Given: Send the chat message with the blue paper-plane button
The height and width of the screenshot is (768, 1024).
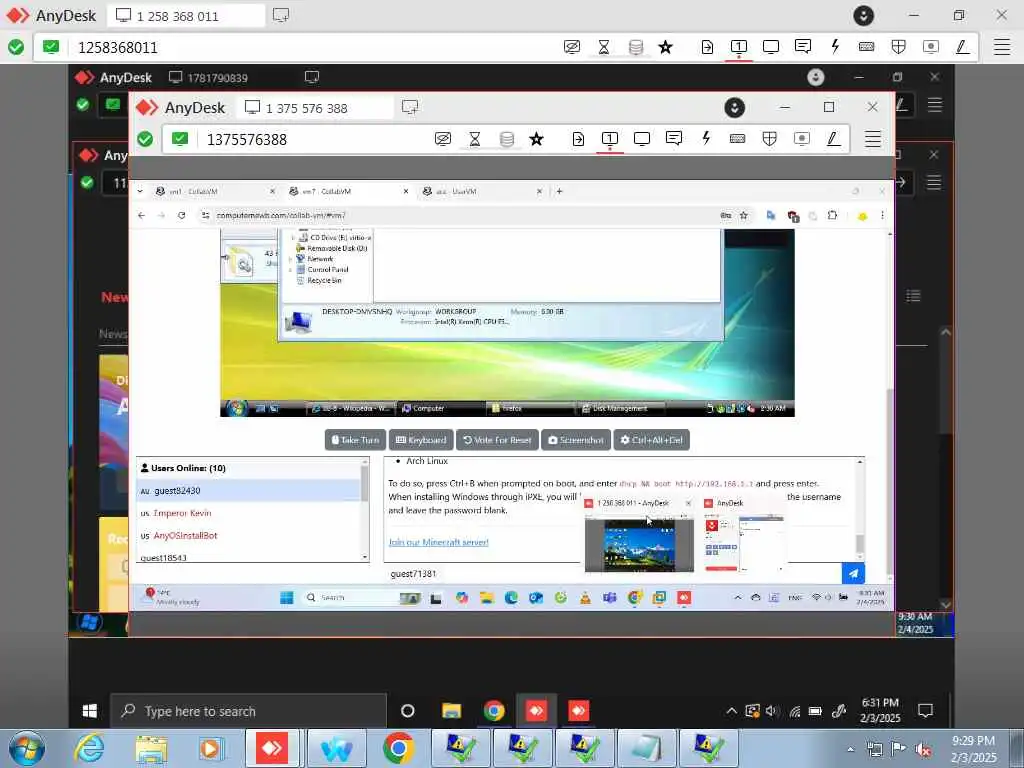Looking at the screenshot, I should (x=853, y=573).
